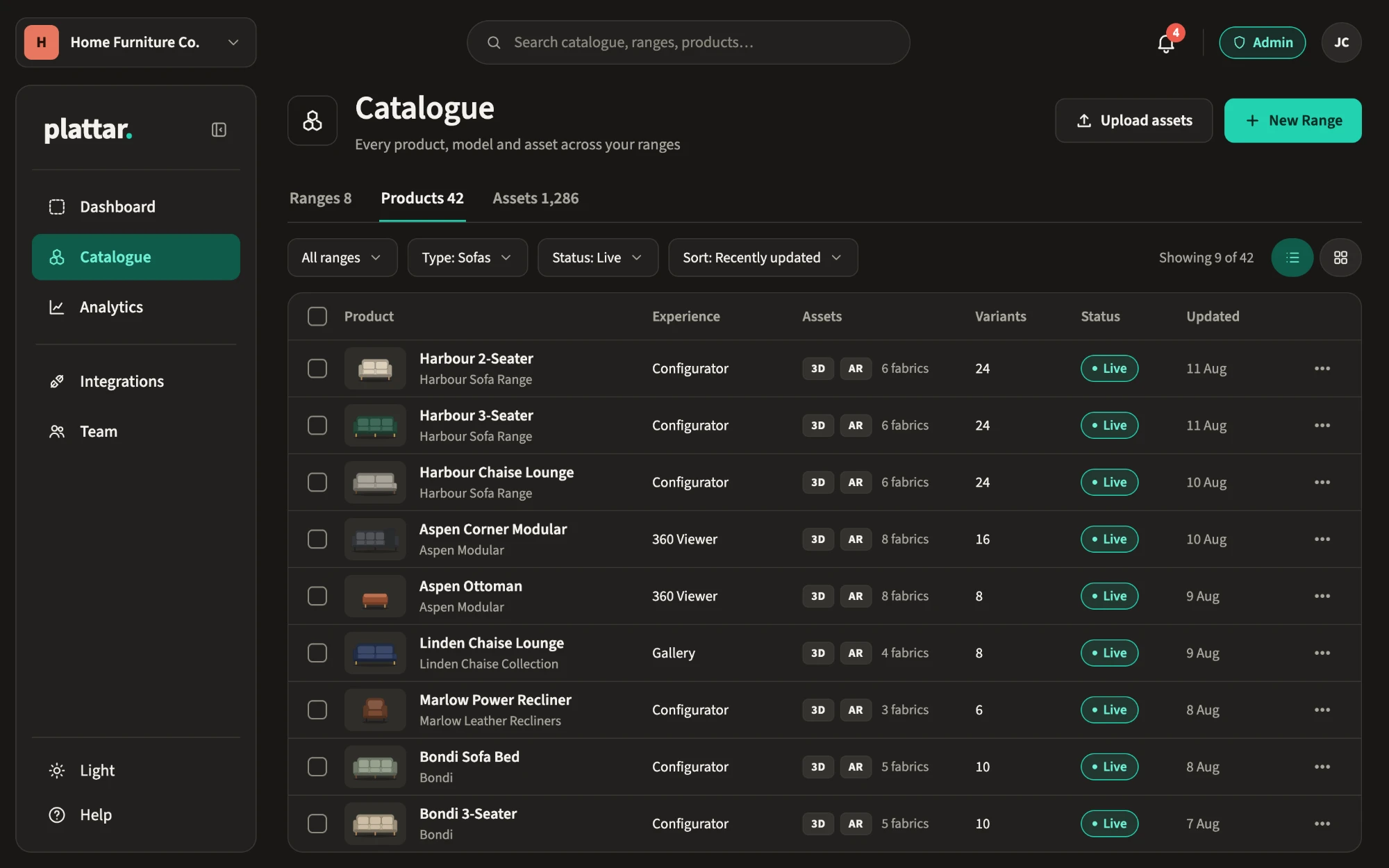1389x868 pixels.
Task: Click the AR badge for Linden Chaise Lounge
Action: [x=856, y=653]
